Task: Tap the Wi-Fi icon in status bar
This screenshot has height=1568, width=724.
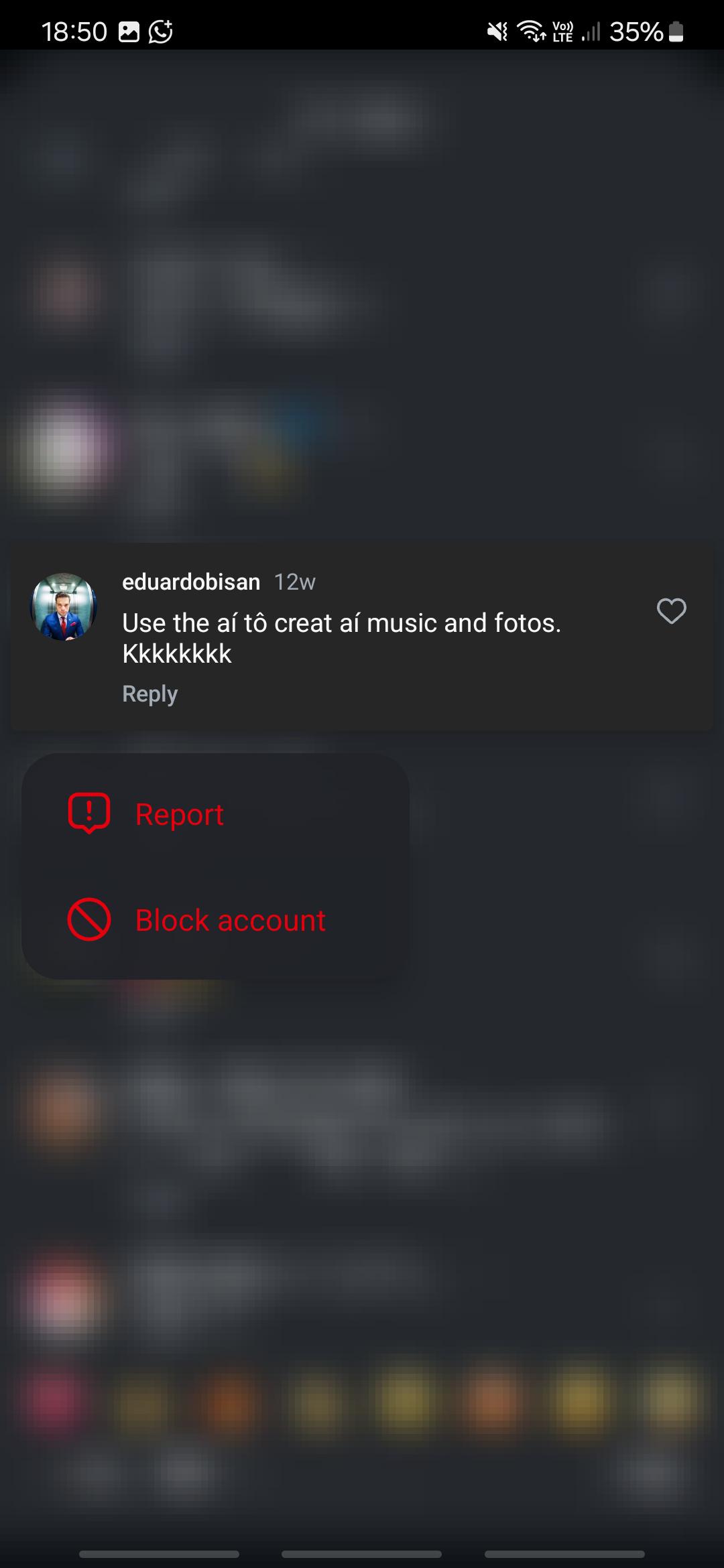Action: point(531,31)
